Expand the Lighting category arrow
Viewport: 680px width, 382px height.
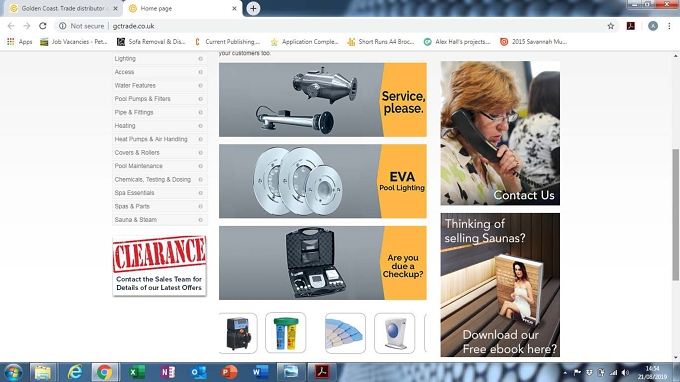pyautogui.click(x=200, y=59)
